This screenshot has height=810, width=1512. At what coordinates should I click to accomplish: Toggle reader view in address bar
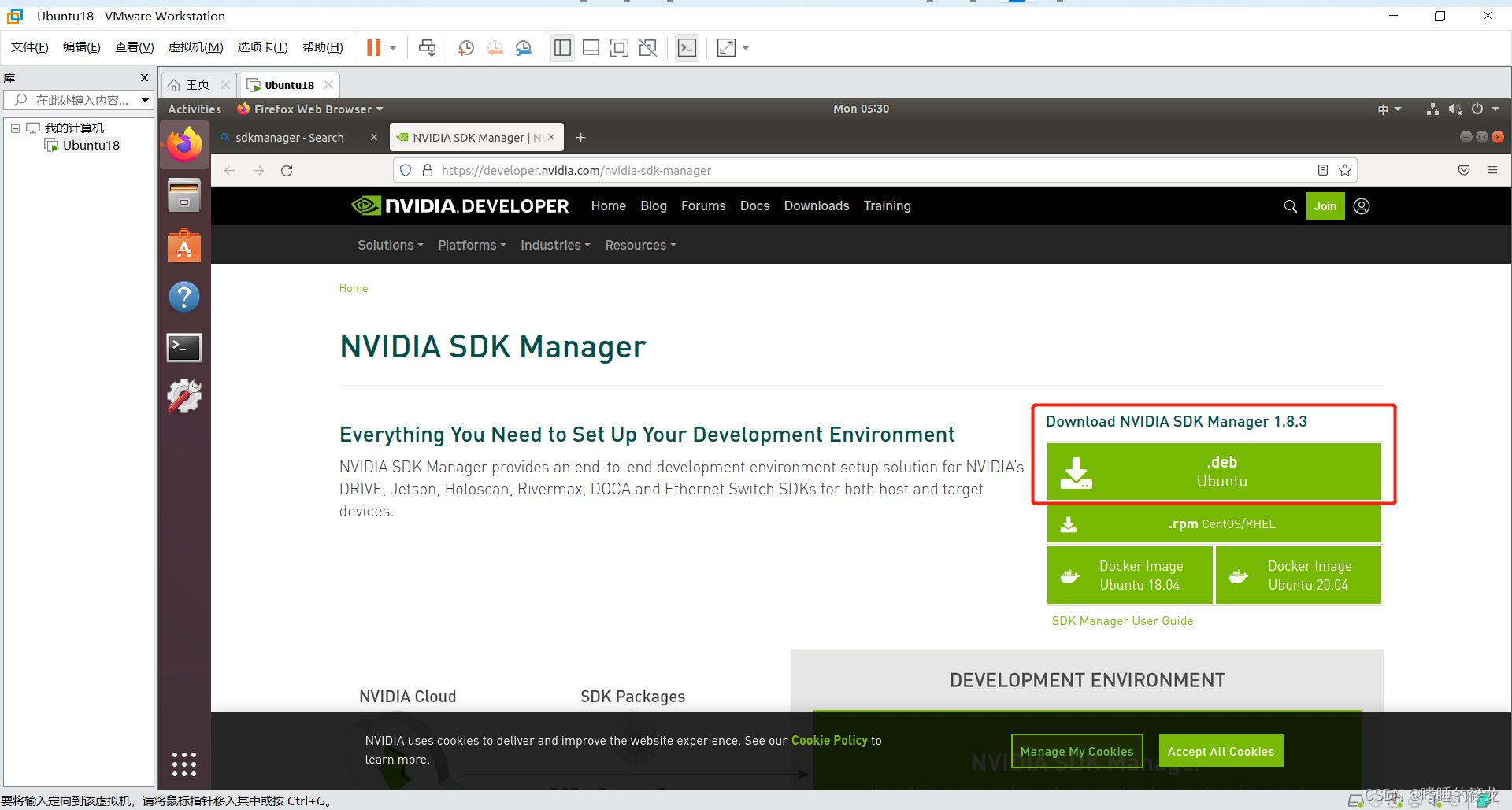[x=1323, y=170]
